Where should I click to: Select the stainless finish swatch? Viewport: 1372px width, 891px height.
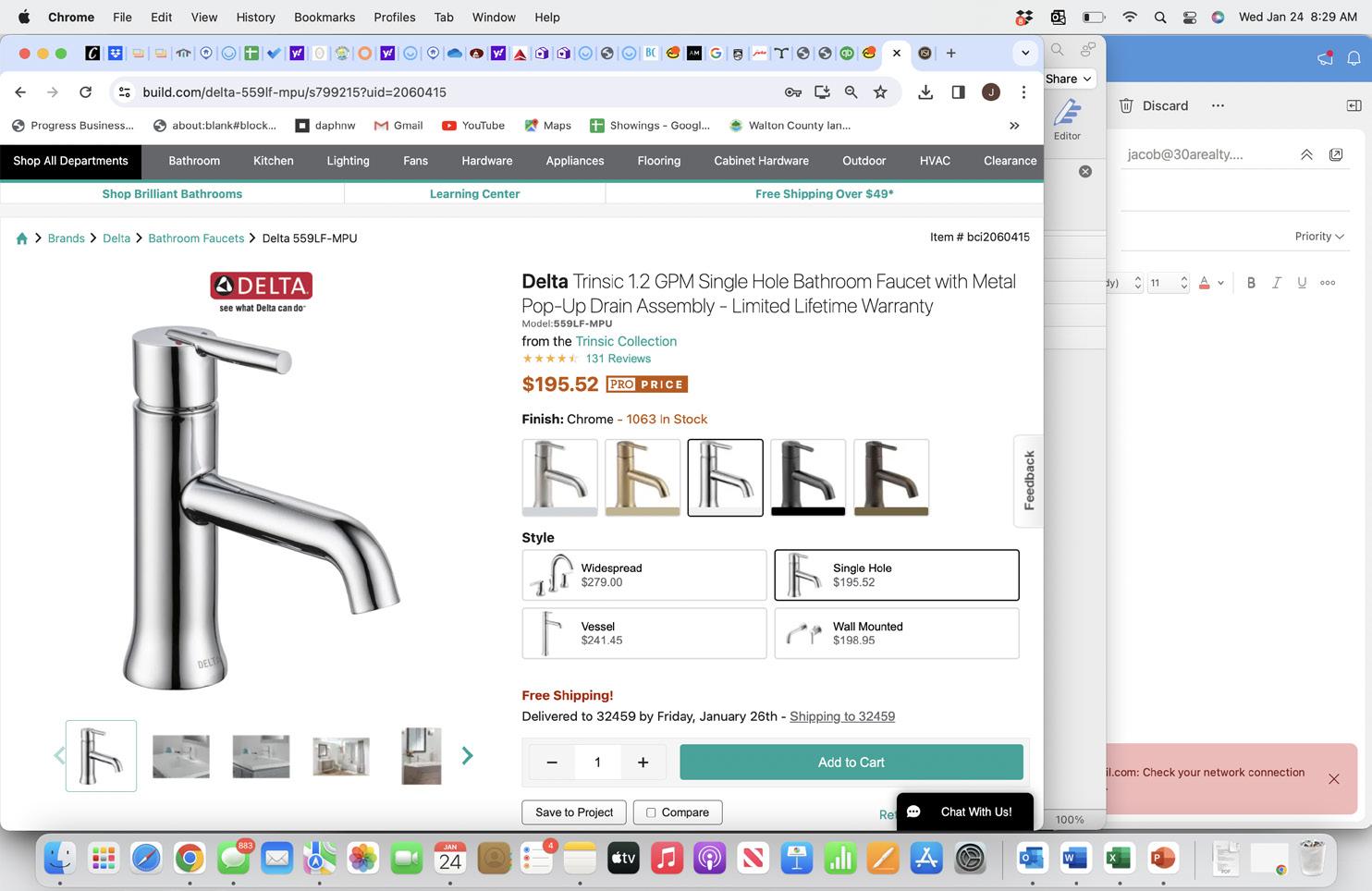pos(560,477)
